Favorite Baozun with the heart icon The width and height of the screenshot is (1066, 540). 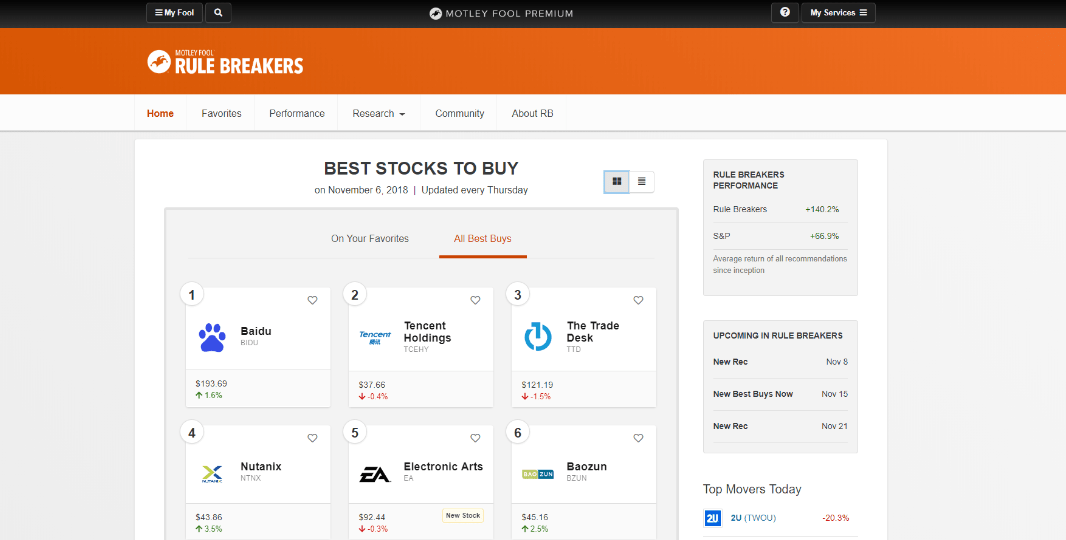pos(638,438)
